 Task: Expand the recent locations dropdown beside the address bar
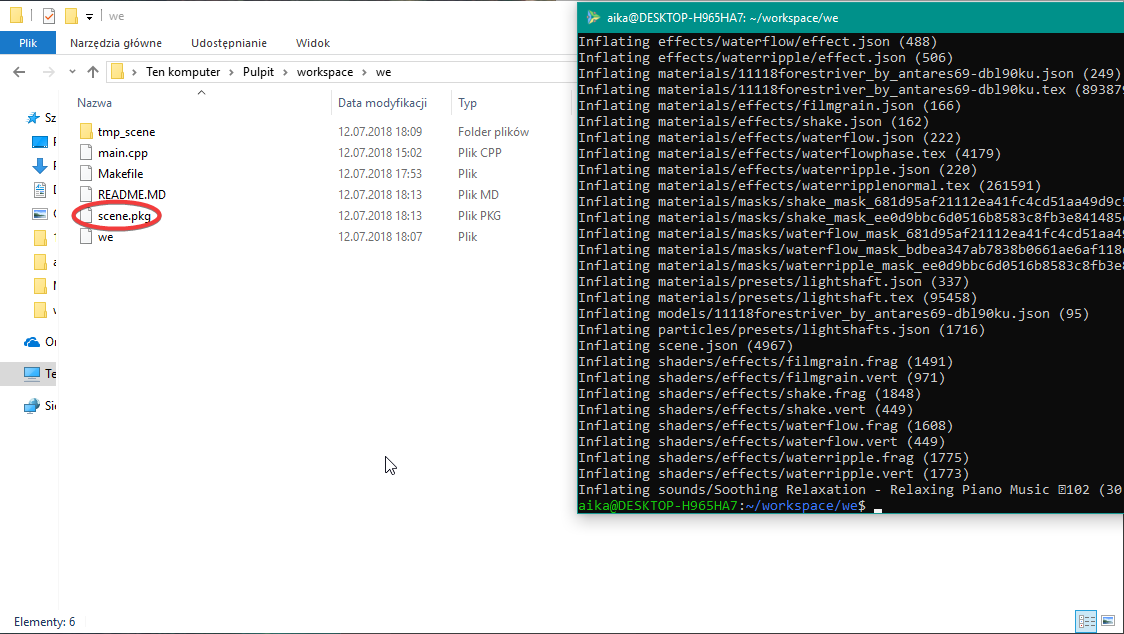pos(71,71)
